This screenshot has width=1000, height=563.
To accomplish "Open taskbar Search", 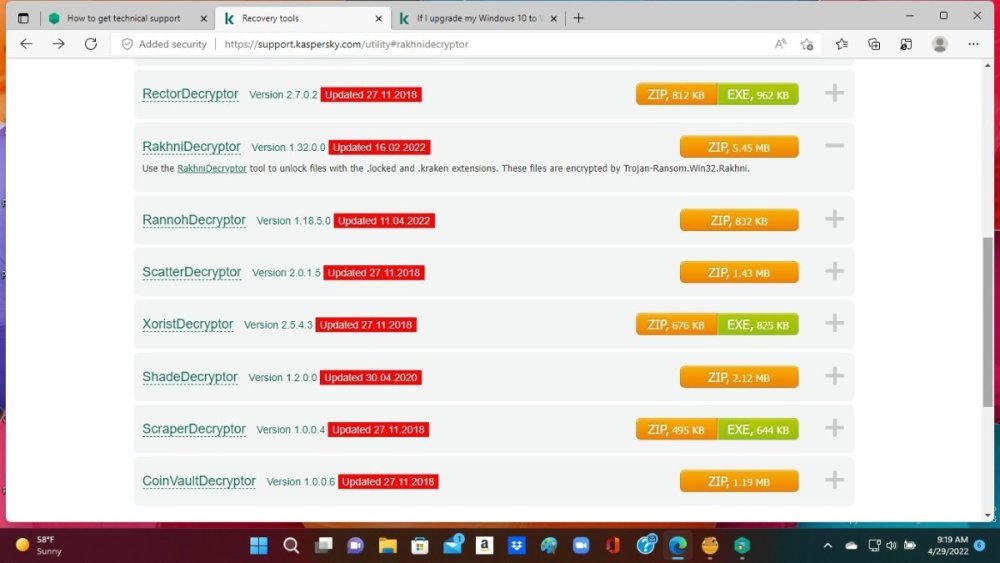I will coord(291,546).
